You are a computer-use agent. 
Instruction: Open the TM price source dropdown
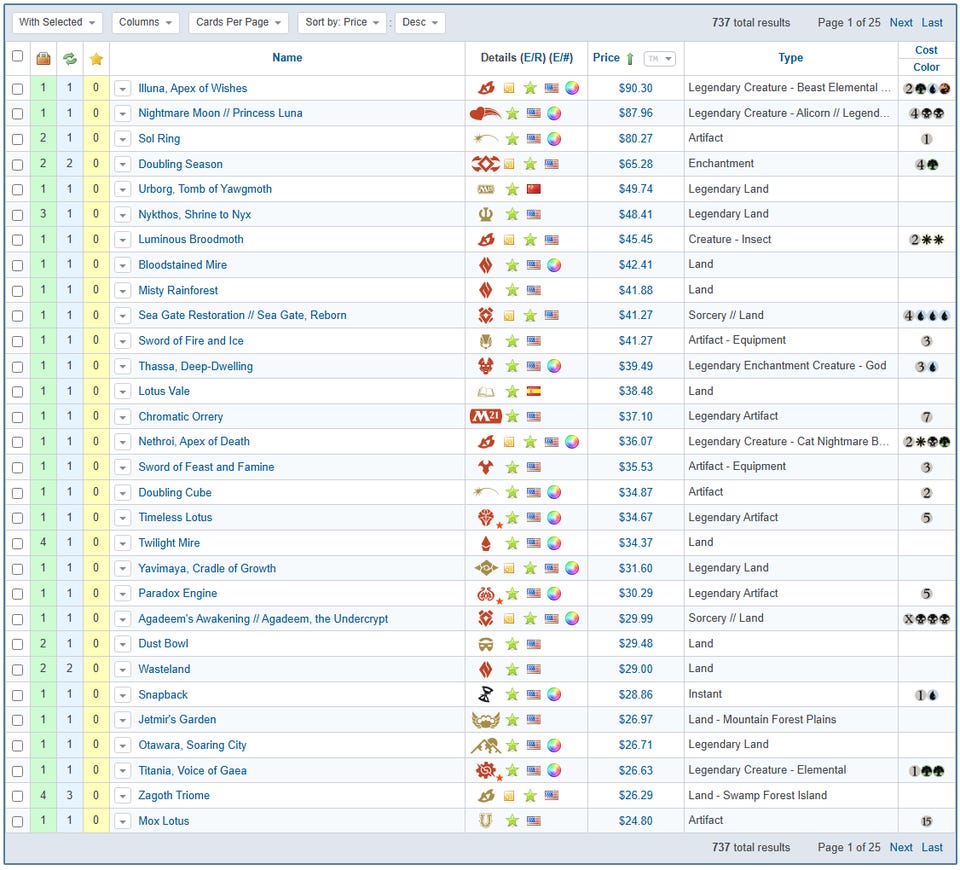coord(659,59)
